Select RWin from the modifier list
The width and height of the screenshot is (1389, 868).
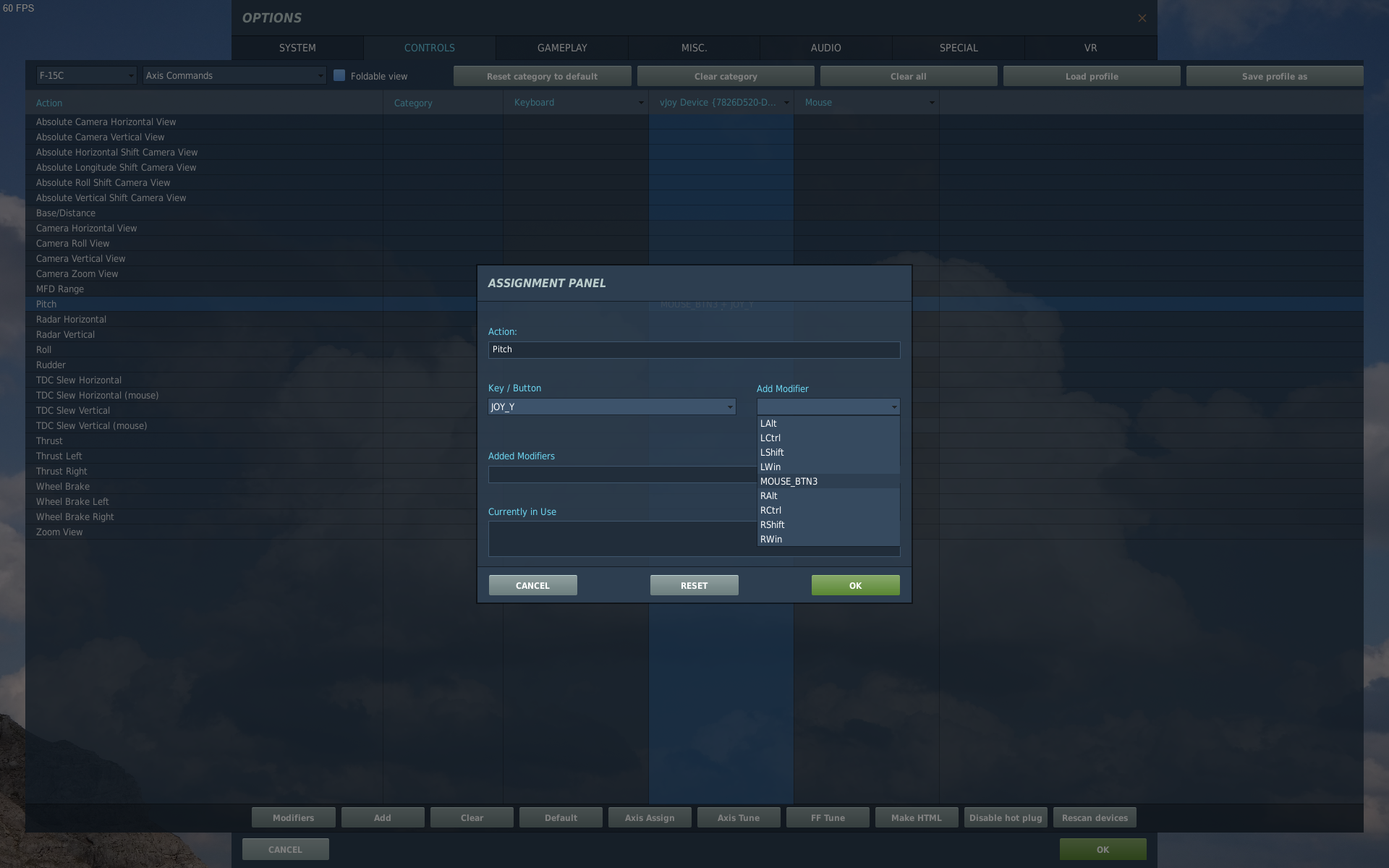click(x=771, y=539)
